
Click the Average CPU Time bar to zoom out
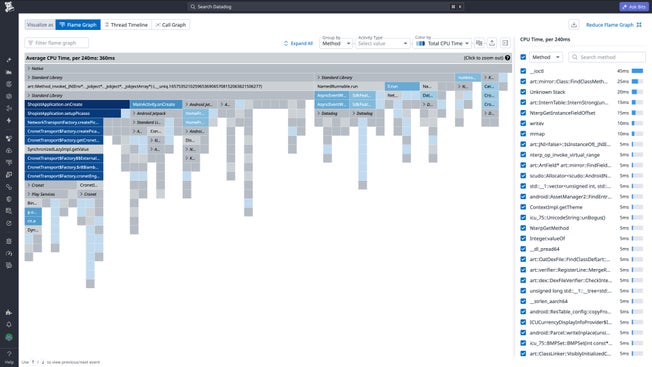pos(268,58)
